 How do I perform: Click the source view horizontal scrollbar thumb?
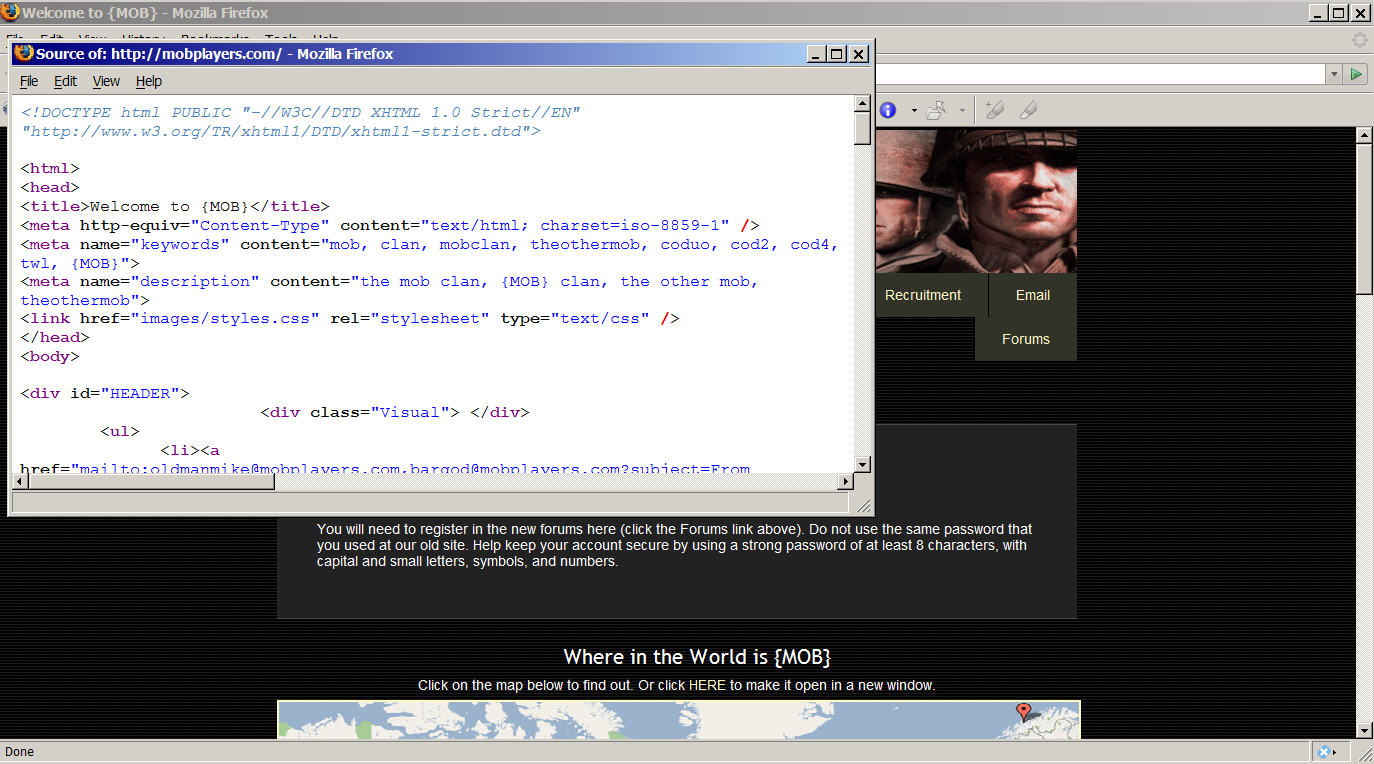[x=151, y=482]
